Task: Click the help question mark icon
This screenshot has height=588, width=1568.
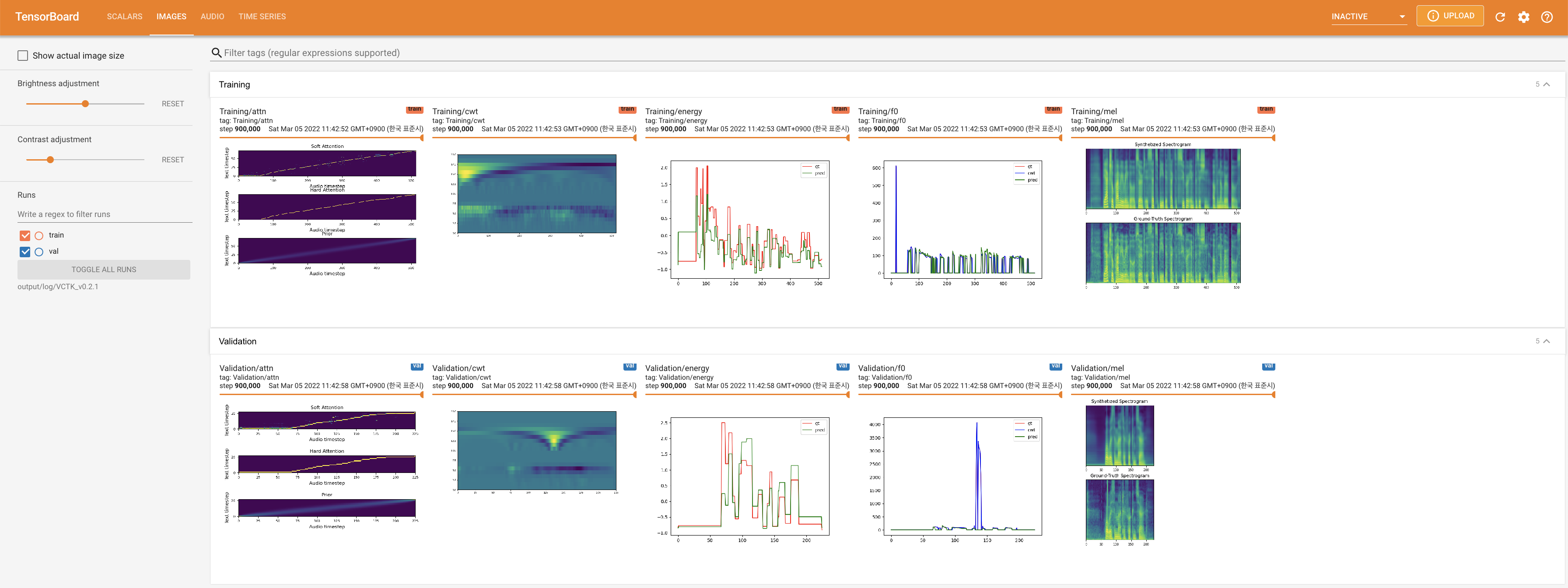Action: click(x=1547, y=17)
